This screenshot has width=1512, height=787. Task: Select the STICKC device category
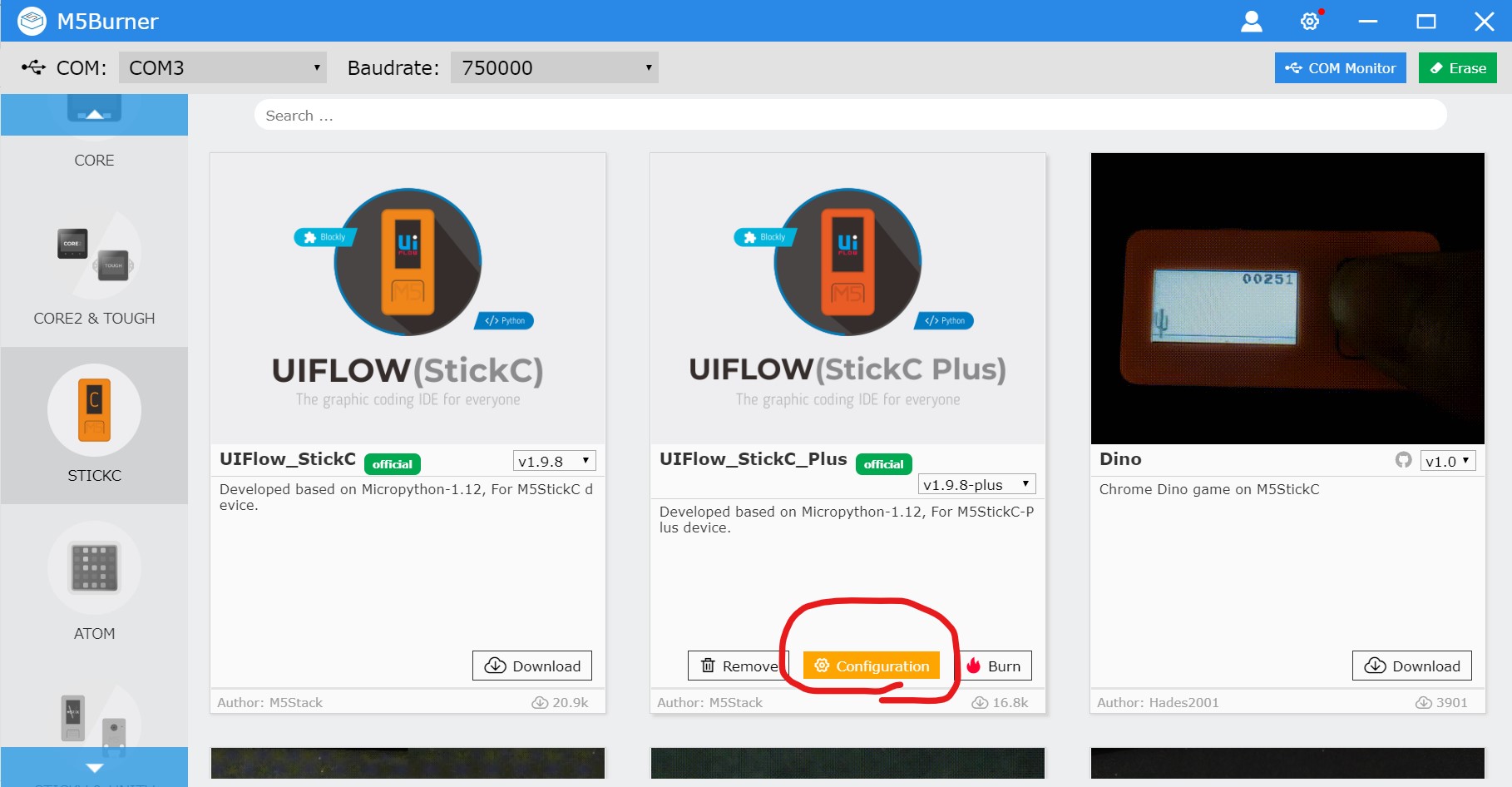tap(94, 425)
